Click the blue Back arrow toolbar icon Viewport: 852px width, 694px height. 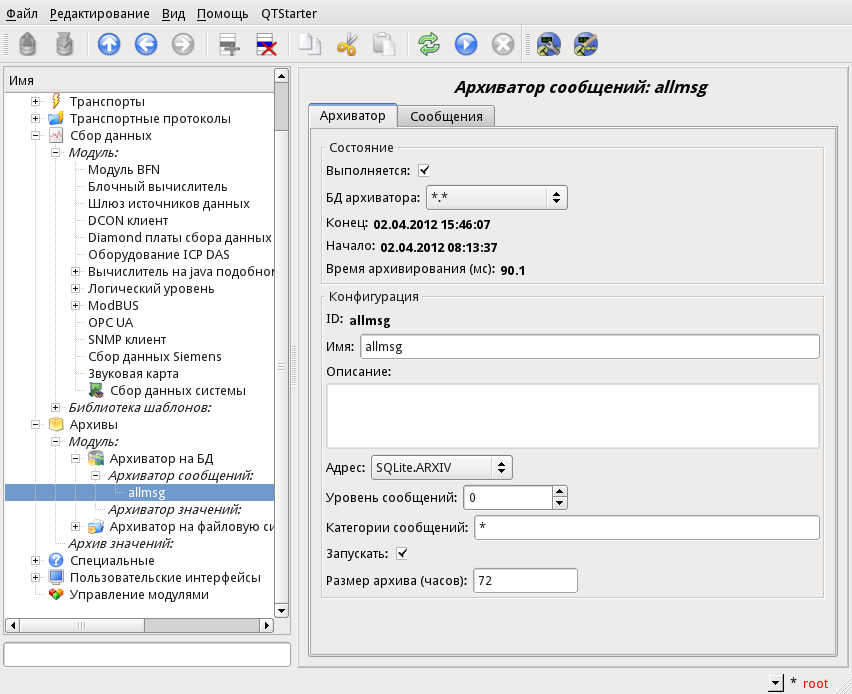[146, 45]
